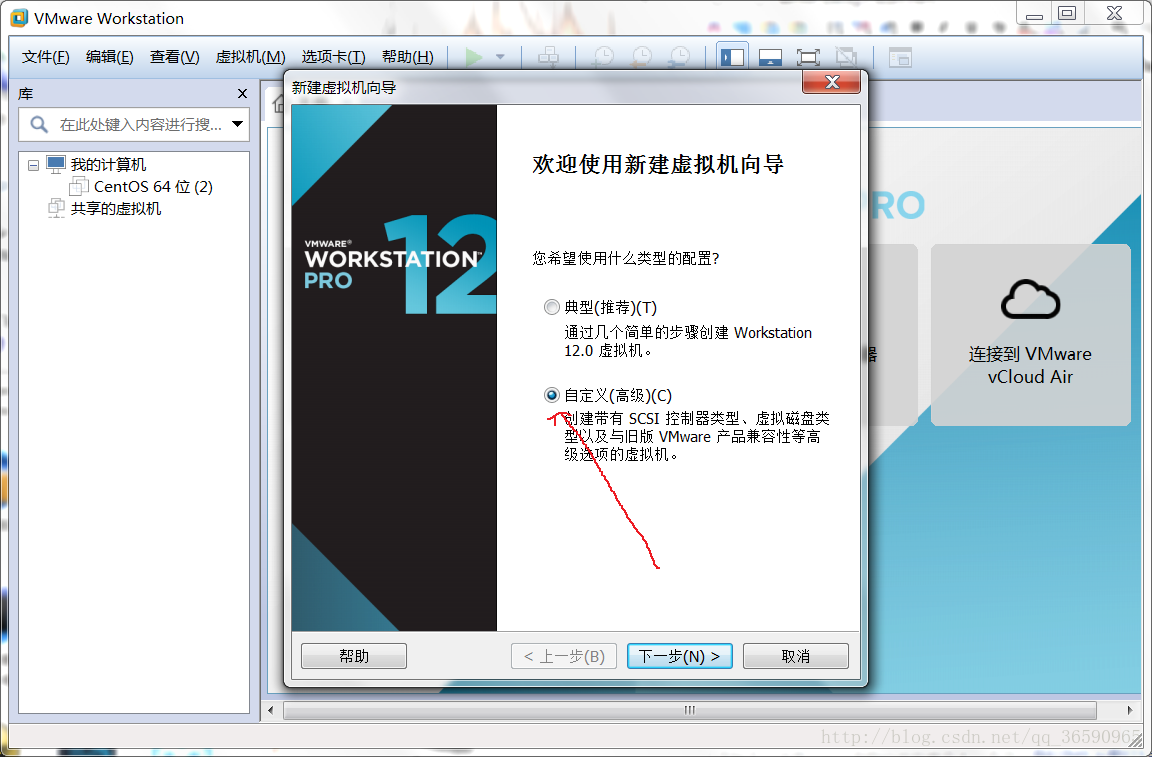The image size is (1152, 757).
Task: Click the library search input field
Action: point(140,124)
